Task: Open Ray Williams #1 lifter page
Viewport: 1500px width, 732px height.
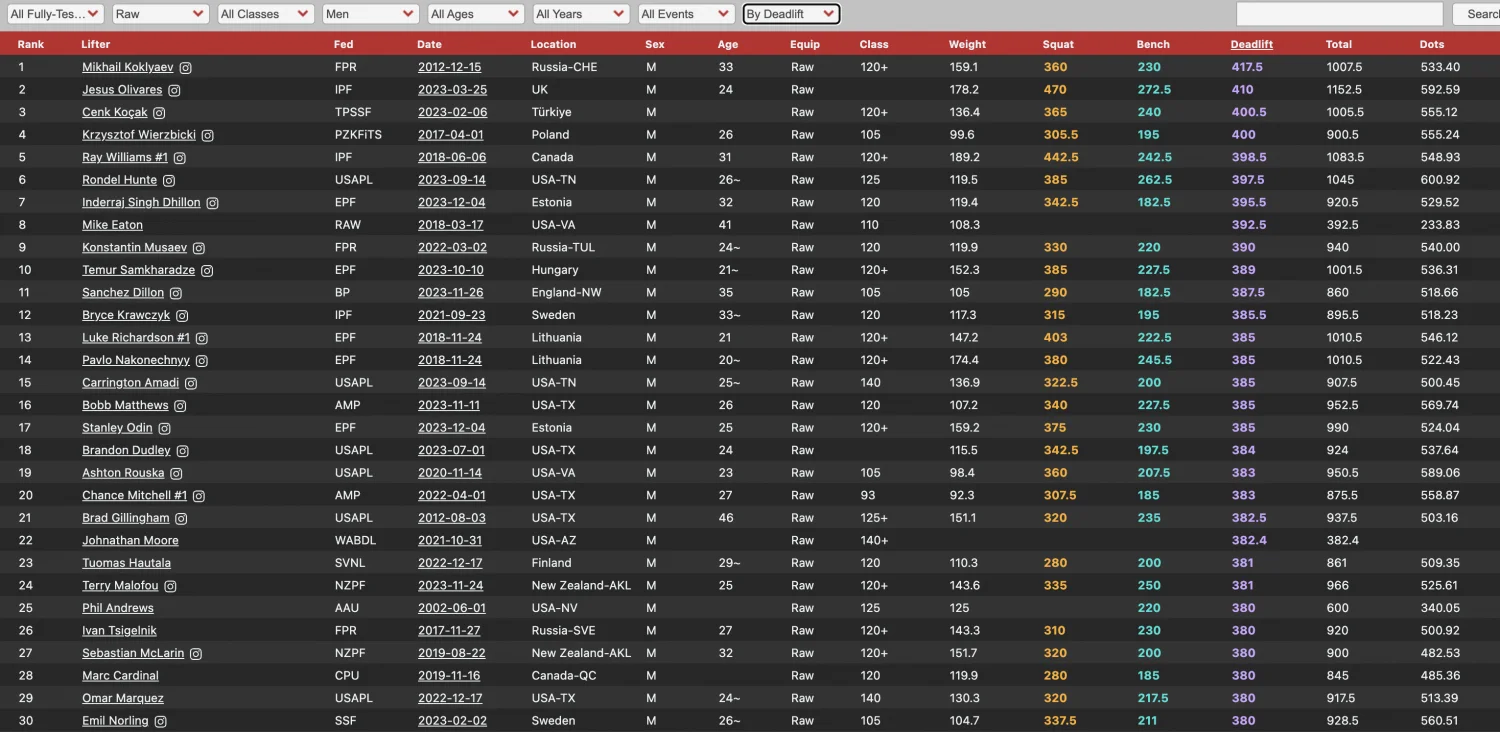Action: 124,157
